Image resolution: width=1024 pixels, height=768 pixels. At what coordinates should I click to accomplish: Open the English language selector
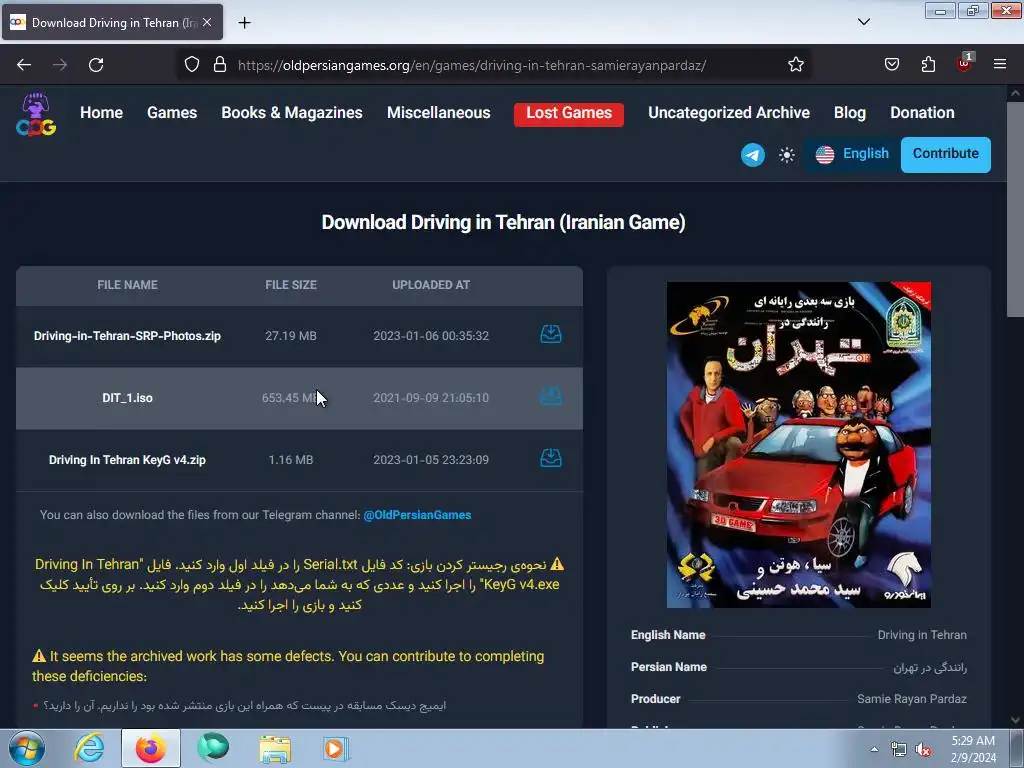852,154
